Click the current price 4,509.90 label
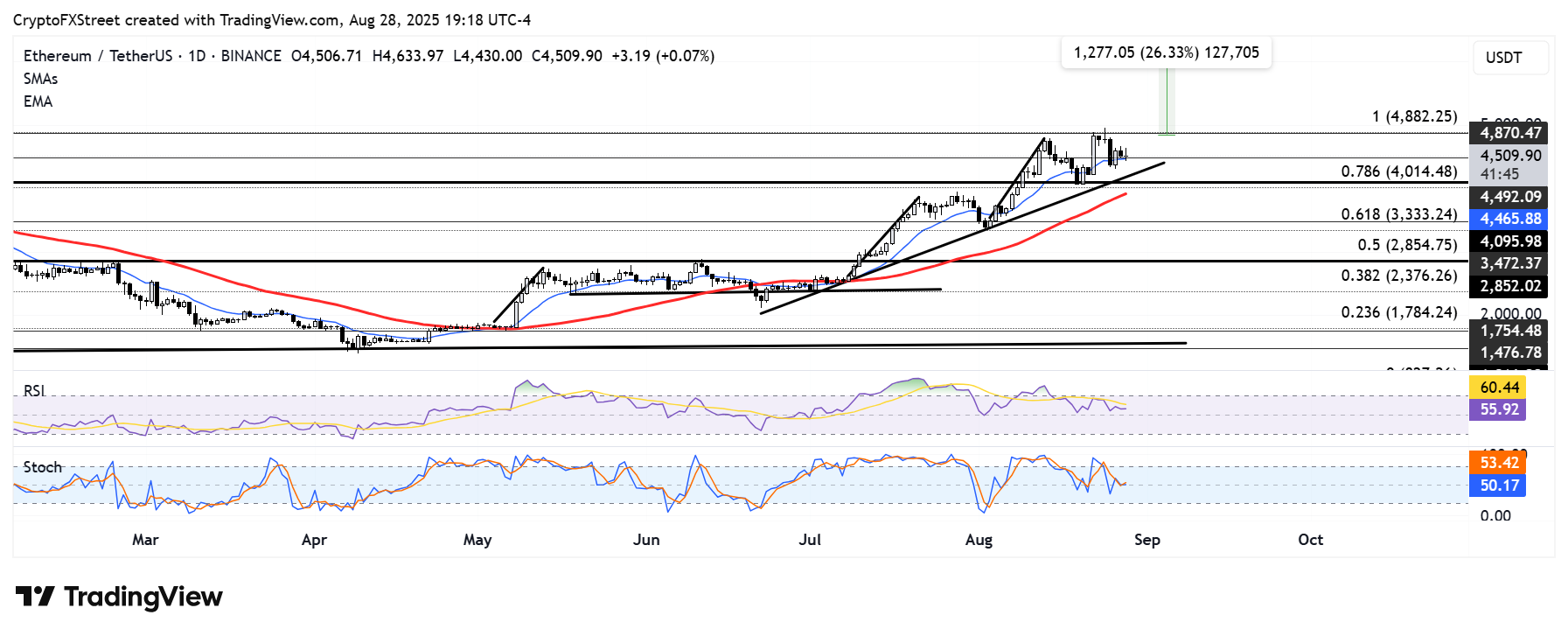 pyautogui.click(x=1510, y=156)
